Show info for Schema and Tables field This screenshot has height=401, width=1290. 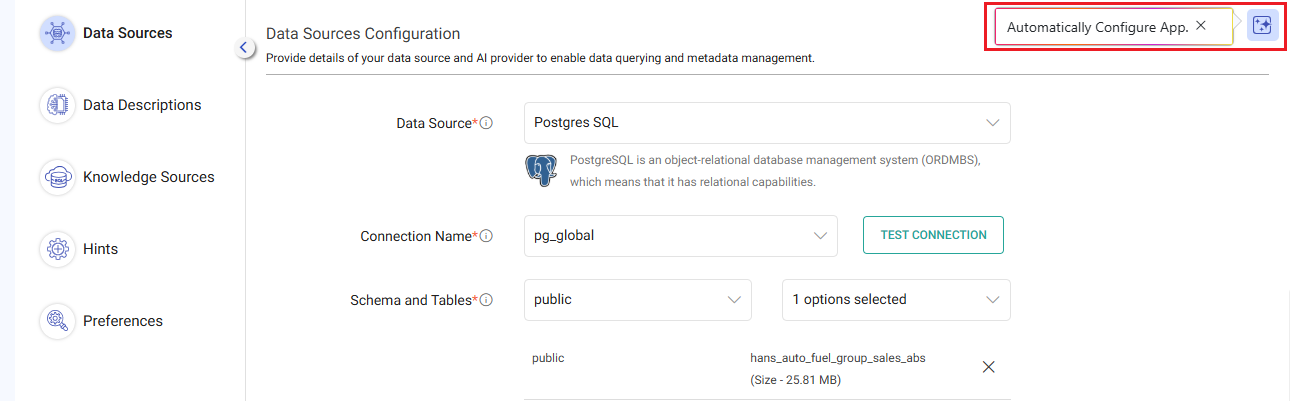(486, 300)
